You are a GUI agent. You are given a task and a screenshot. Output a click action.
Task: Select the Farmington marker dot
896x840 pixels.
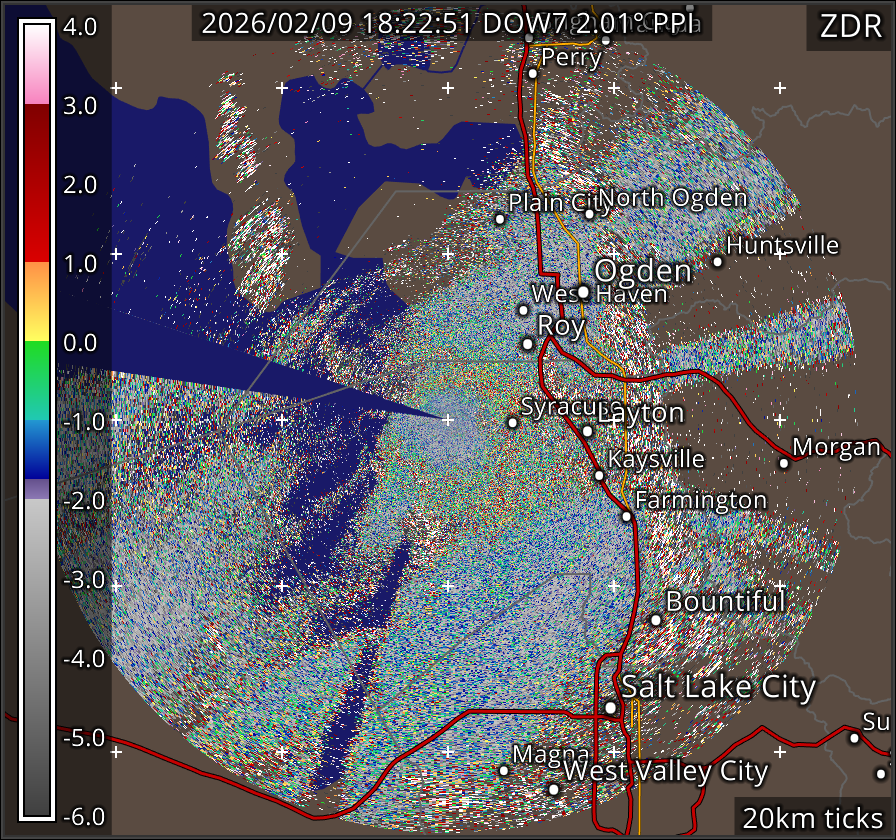click(x=626, y=516)
